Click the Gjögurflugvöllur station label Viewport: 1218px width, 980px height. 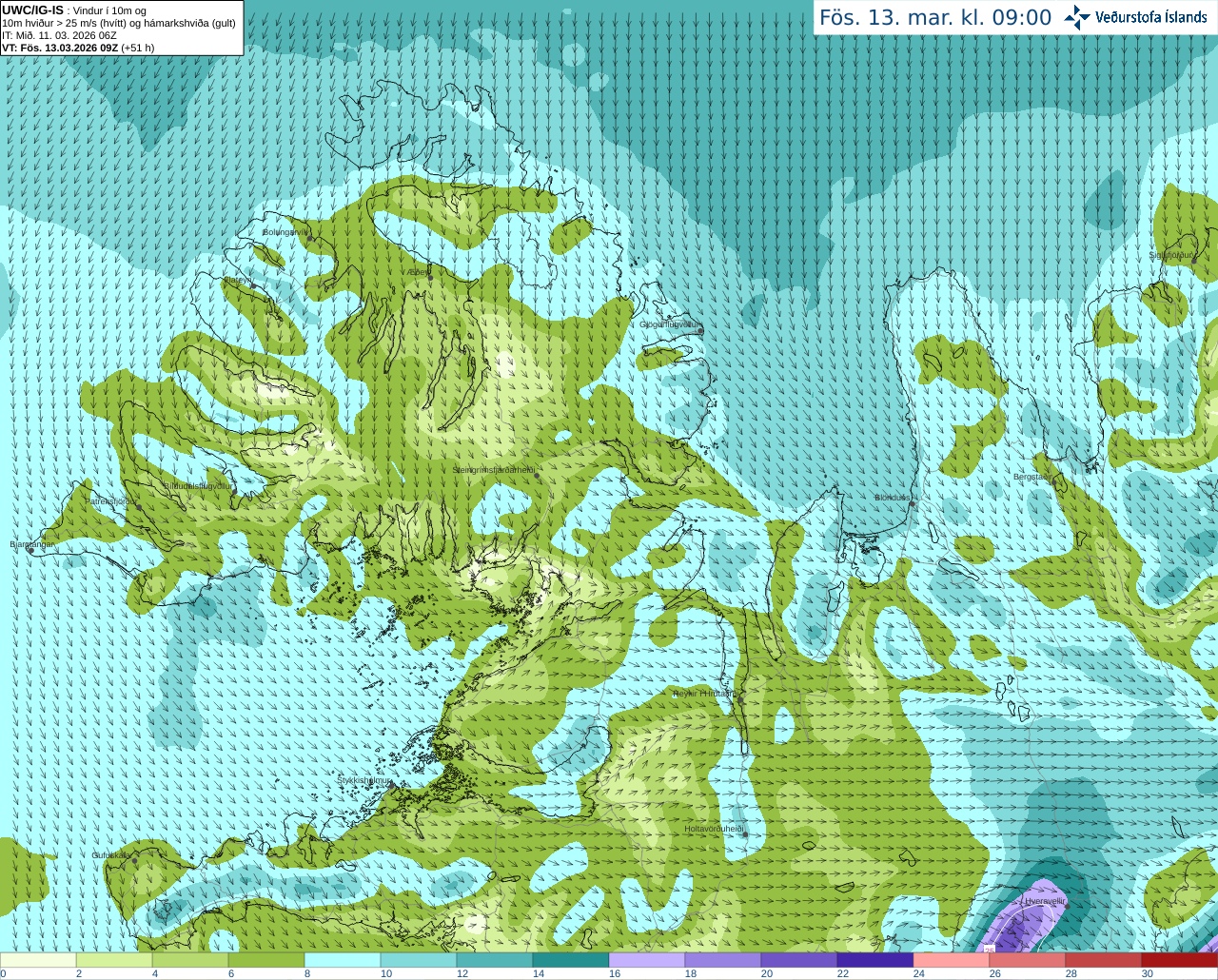(670, 324)
